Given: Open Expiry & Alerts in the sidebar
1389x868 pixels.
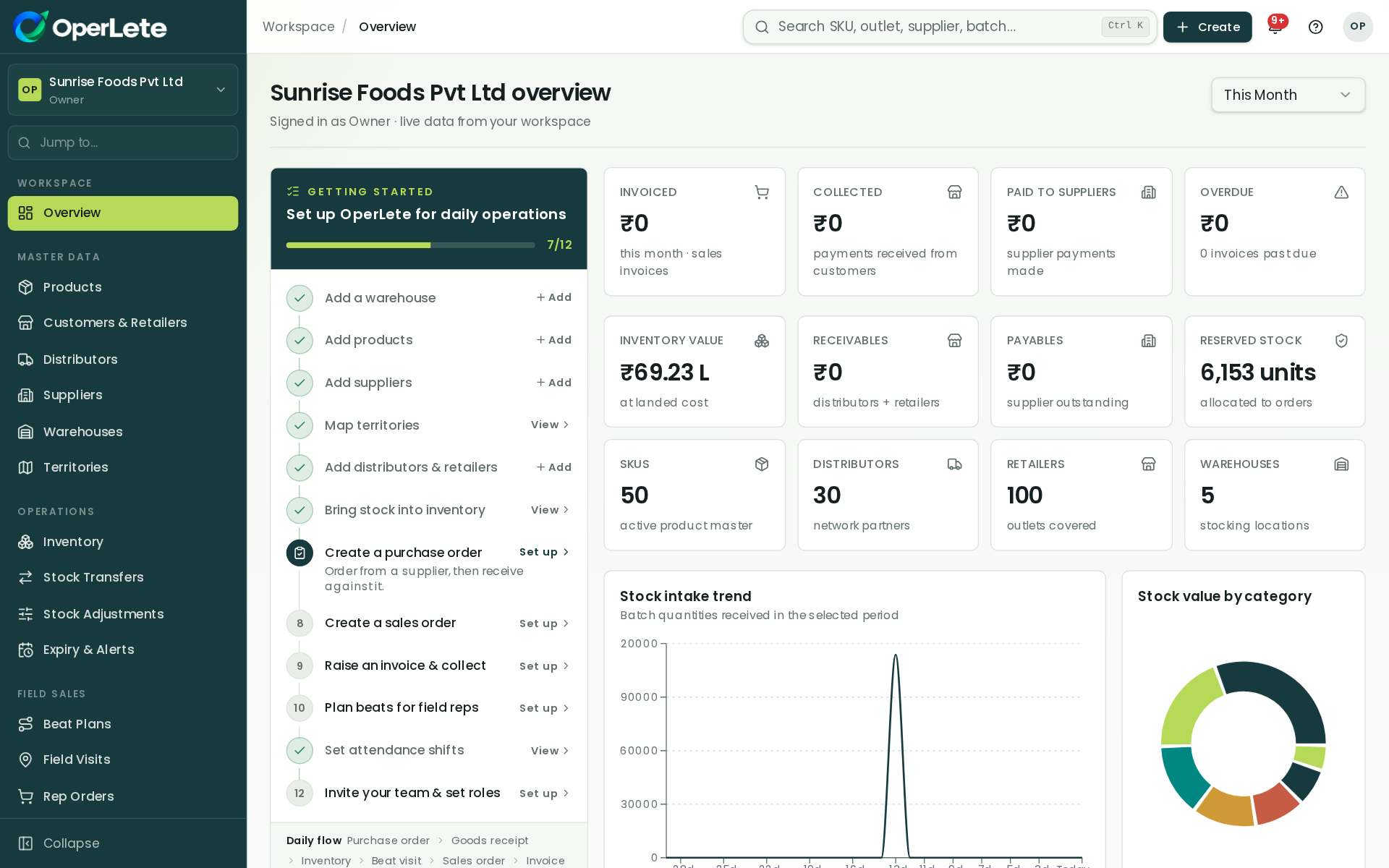Looking at the screenshot, I should [x=123, y=650].
